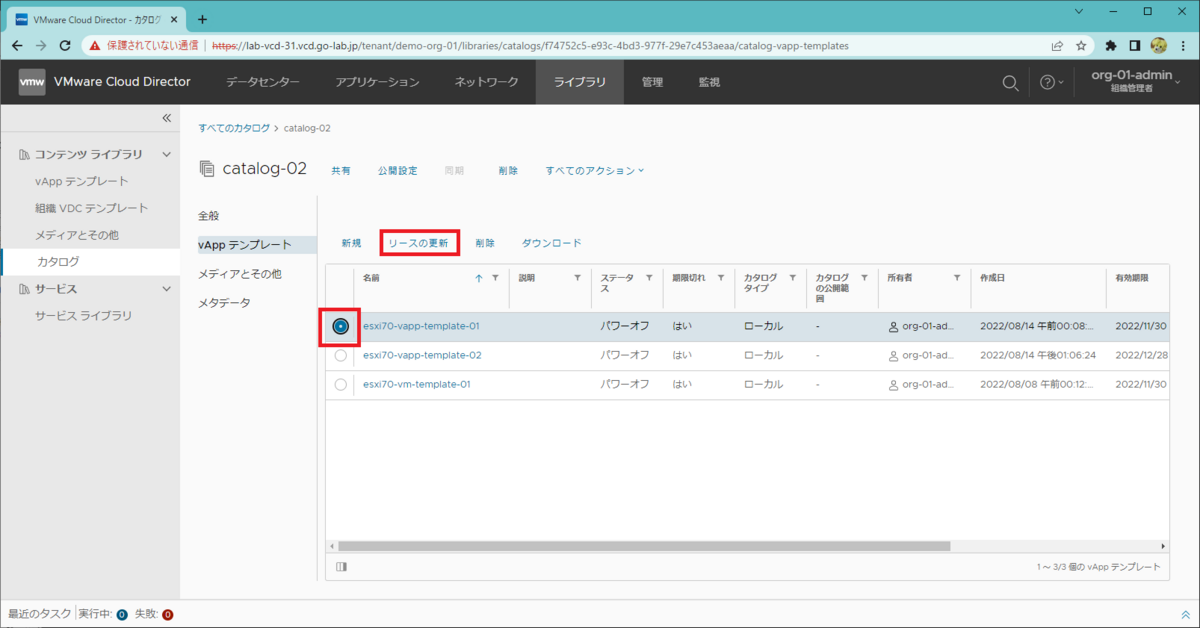The image size is (1200, 628).
Task: Select radio for esxi70-vapp-template-02
Action: point(341,355)
